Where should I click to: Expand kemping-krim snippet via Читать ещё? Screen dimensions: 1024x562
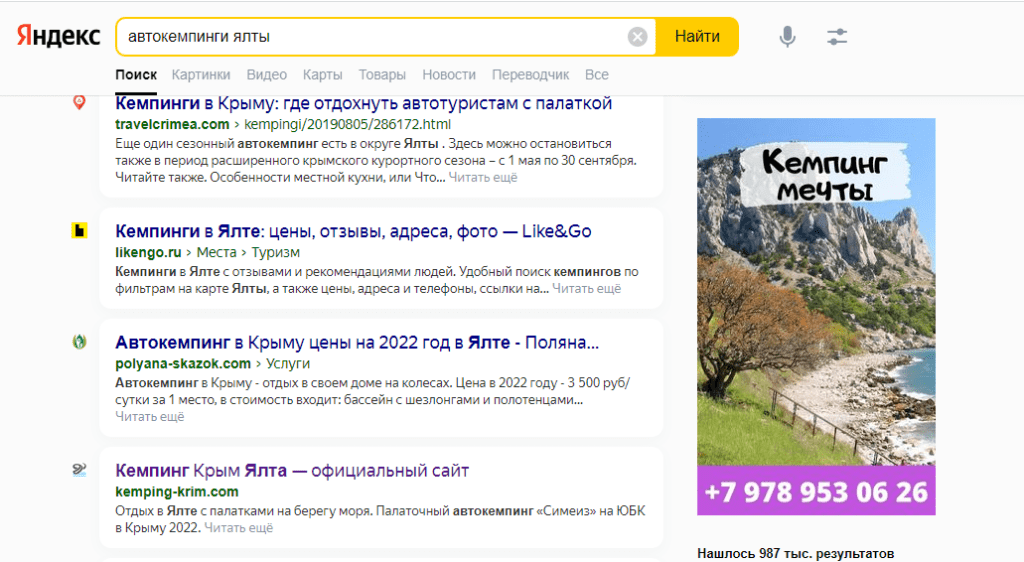point(239,527)
